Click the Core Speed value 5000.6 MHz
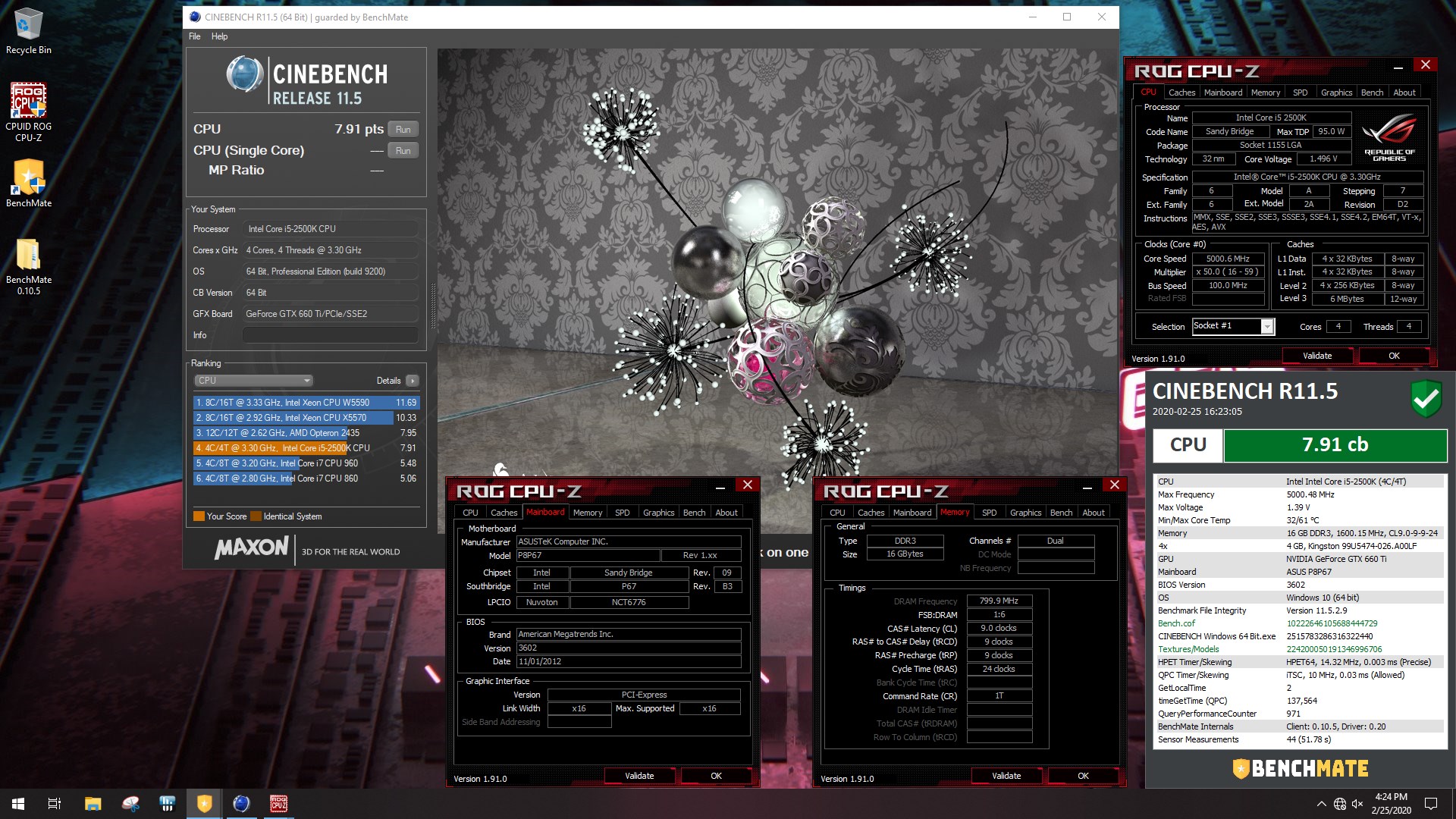 (x=1228, y=259)
